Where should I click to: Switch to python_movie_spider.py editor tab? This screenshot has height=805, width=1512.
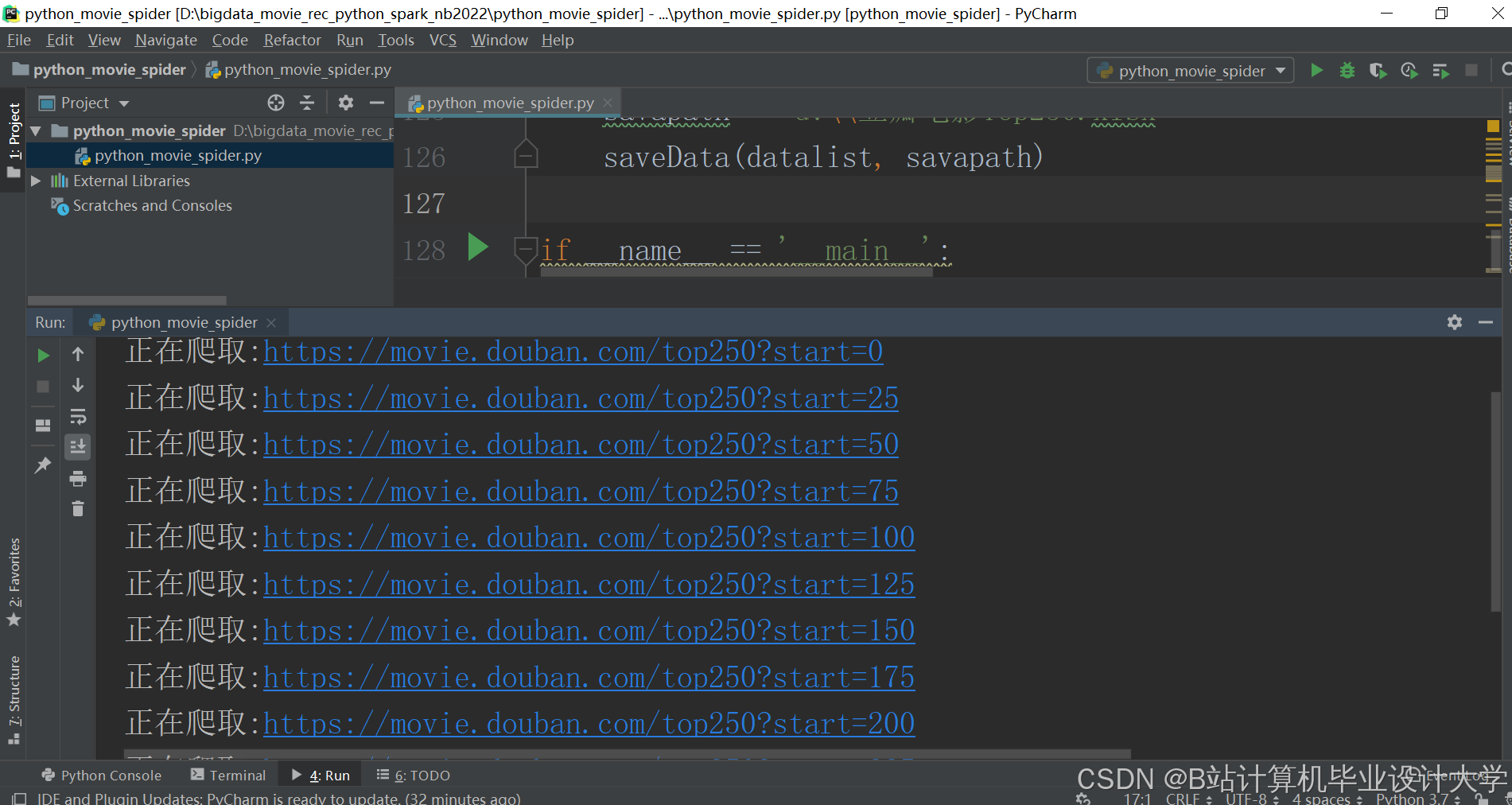(510, 103)
